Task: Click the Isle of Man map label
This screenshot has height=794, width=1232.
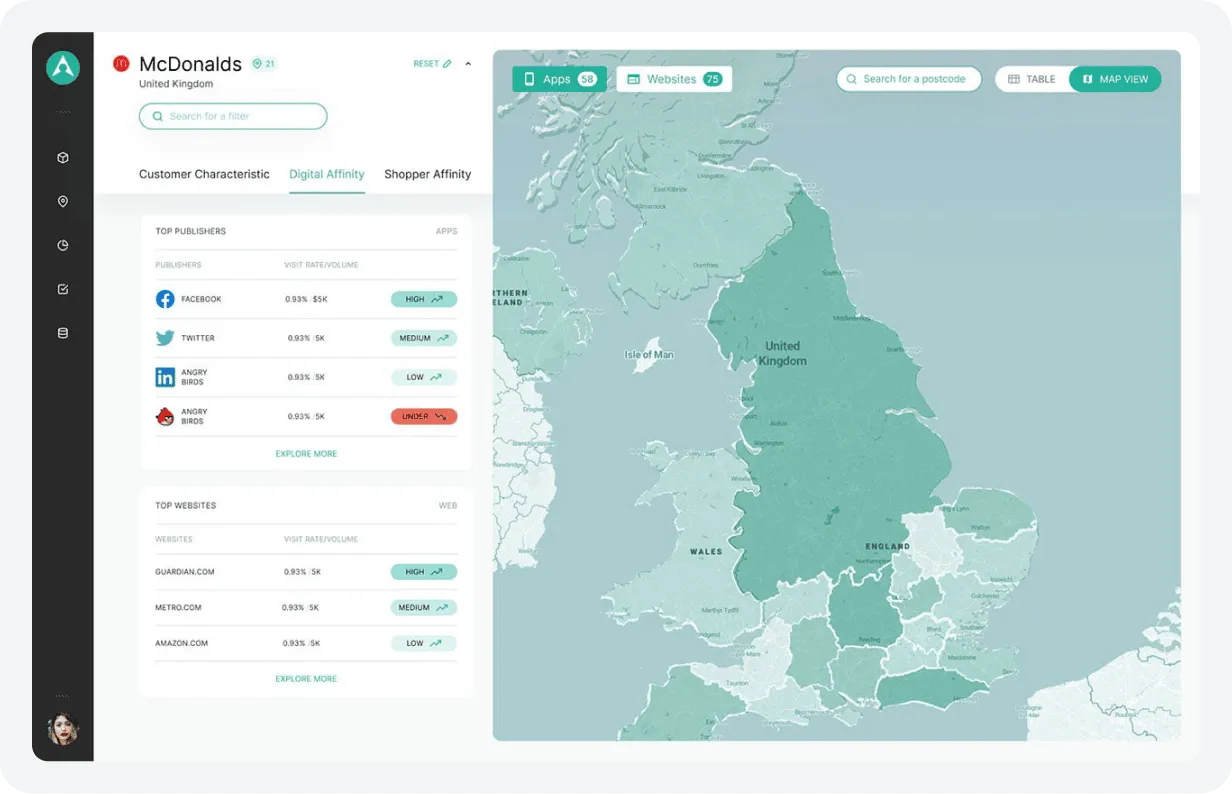Action: pyautogui.click(x=649, y=355)
